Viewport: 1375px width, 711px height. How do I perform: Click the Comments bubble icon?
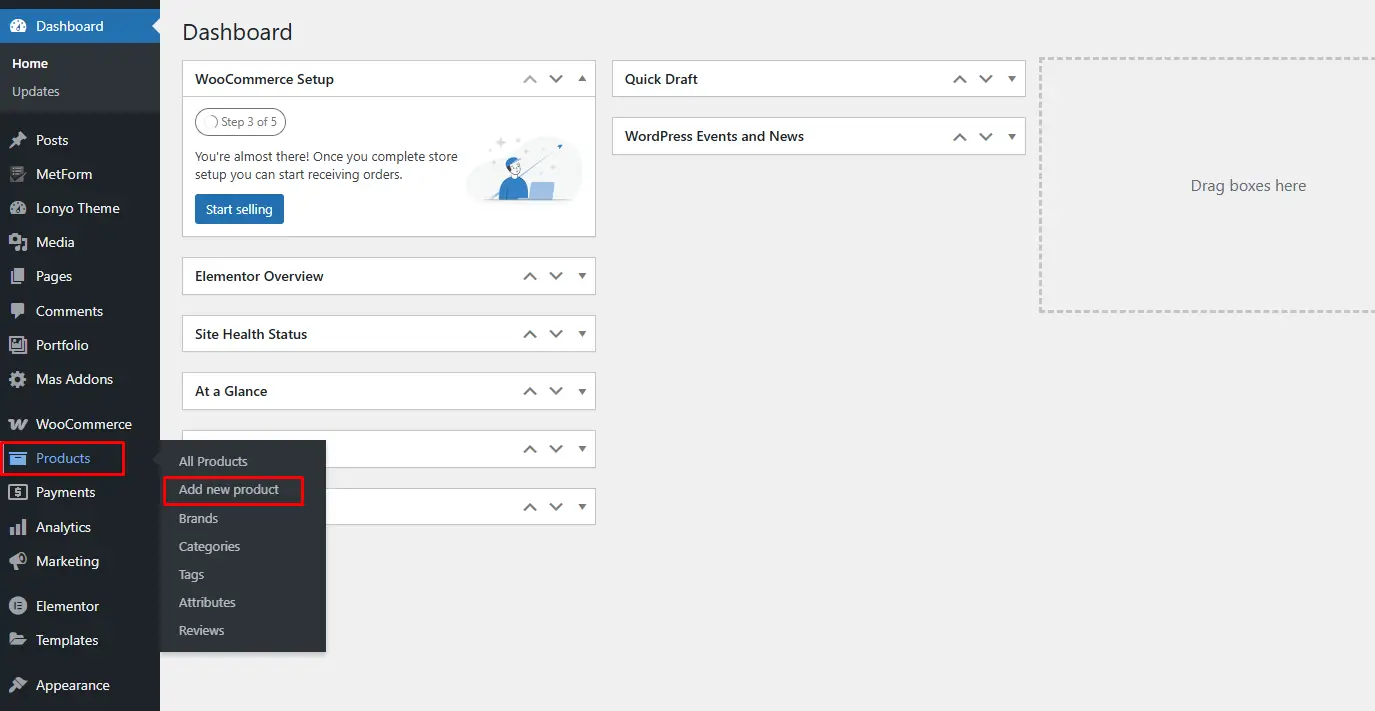18,311
